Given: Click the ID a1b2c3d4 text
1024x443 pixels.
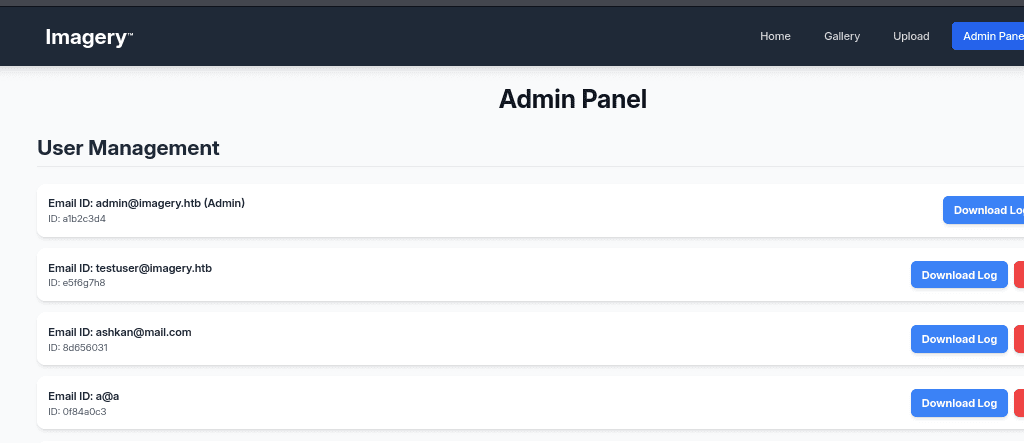Looking at the screenshot, I should tap(77, 218).
